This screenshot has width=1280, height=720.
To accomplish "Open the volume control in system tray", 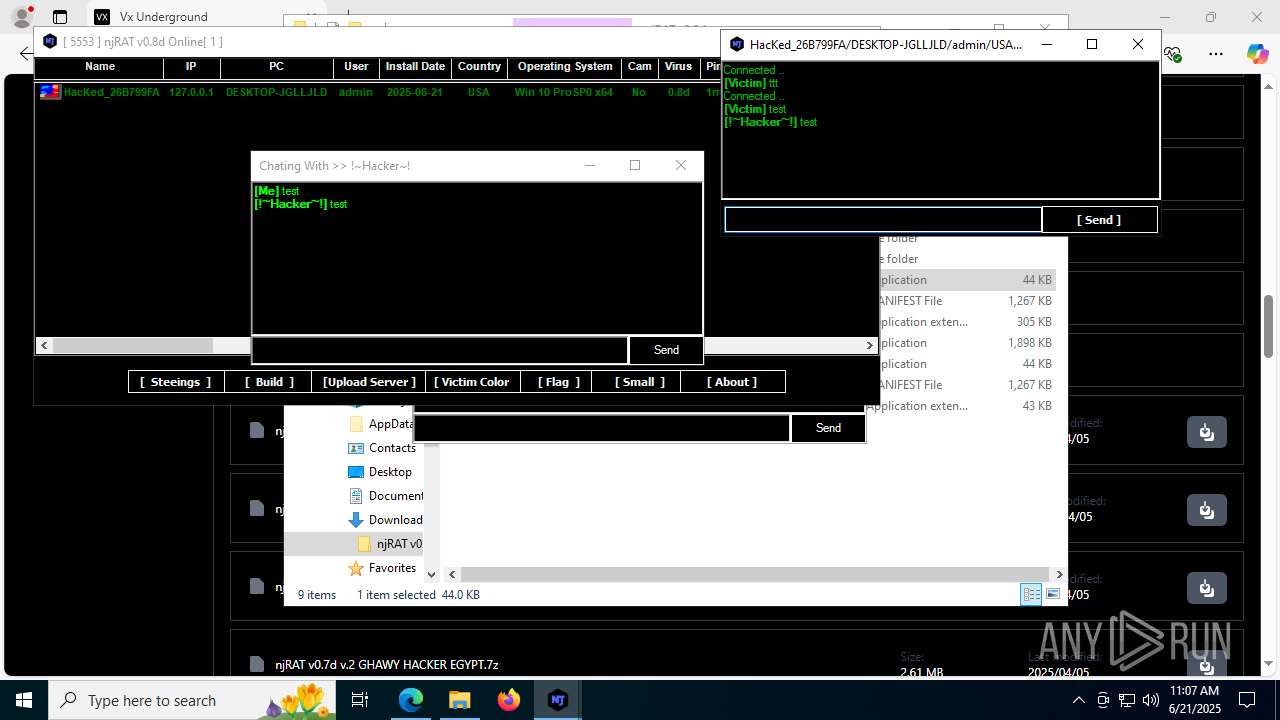I will click(1150, 700).
